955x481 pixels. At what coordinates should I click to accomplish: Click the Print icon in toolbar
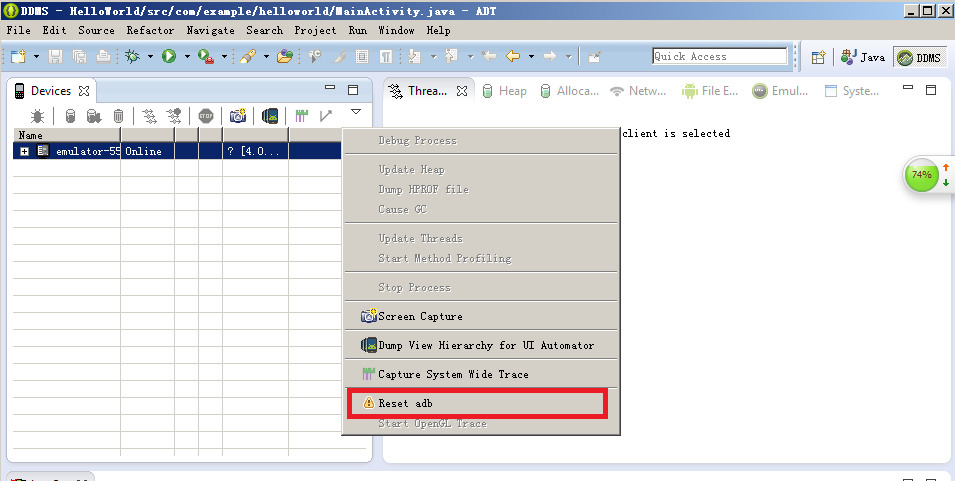click(x=104, y=57)
